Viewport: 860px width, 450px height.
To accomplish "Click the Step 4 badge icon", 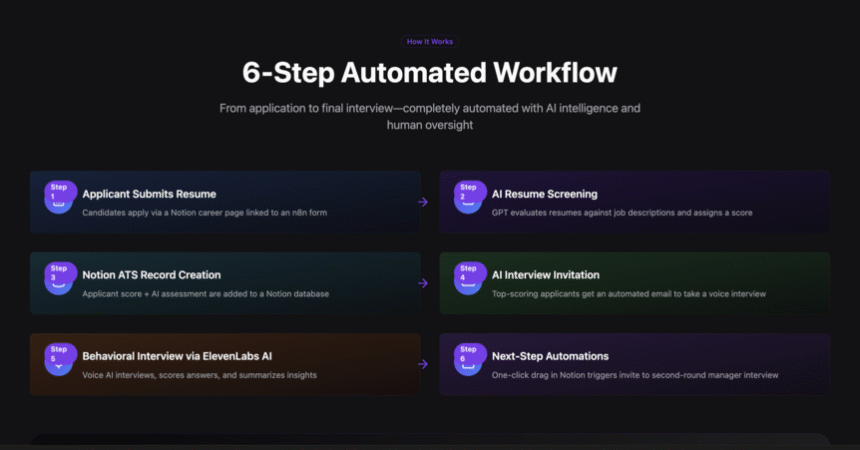I will [x=469, y=278].
